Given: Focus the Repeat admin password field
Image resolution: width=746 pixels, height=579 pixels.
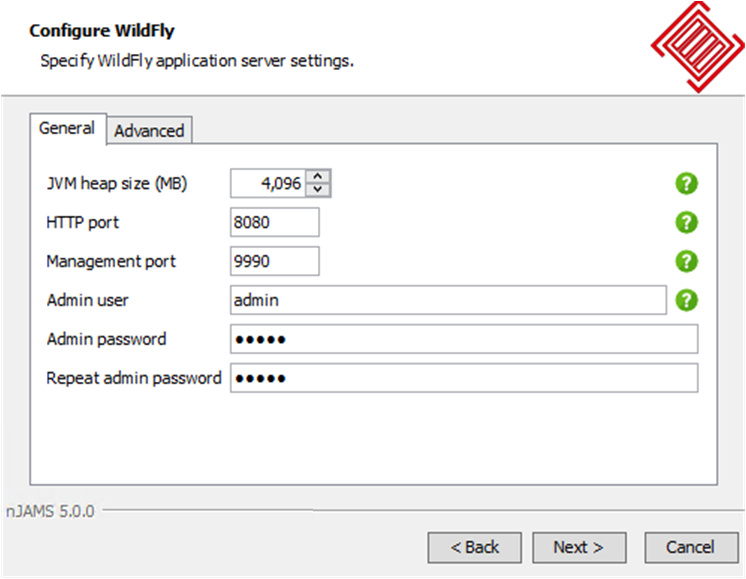Looking at the screenshot, I should [x=464, y=378].
